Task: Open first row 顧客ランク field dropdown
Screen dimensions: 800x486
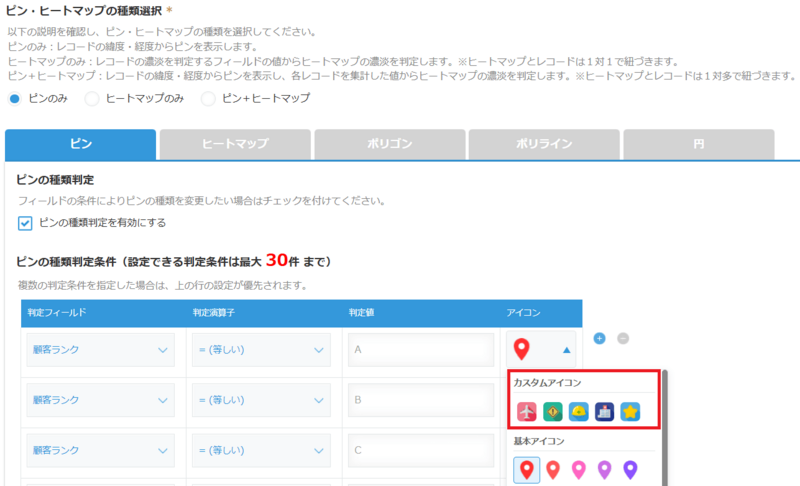Action: pyautogui.click(x=100, y=350)
